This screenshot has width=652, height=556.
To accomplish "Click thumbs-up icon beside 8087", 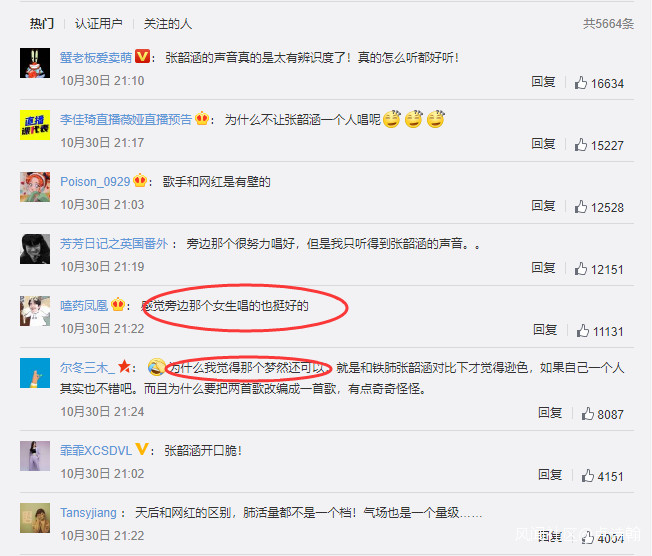I will (588, 413).
